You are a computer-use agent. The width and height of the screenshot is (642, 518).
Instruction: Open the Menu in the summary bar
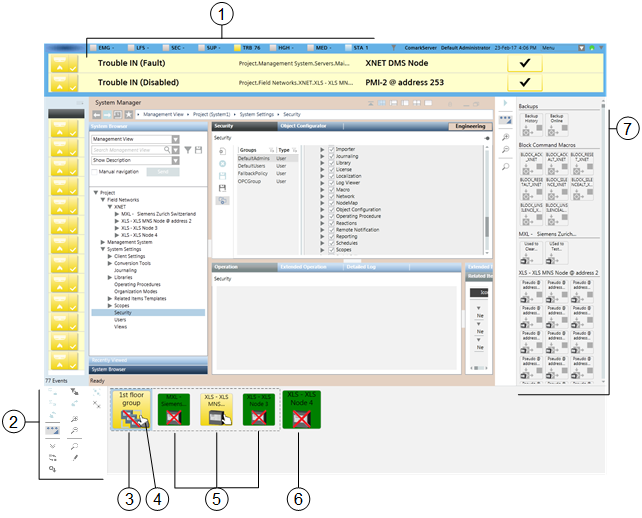(548, 47)
